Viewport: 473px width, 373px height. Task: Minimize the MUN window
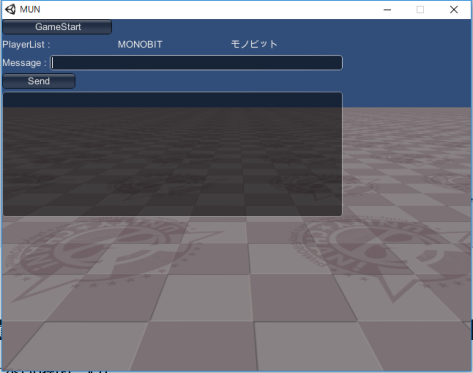(x=387, y=10)
